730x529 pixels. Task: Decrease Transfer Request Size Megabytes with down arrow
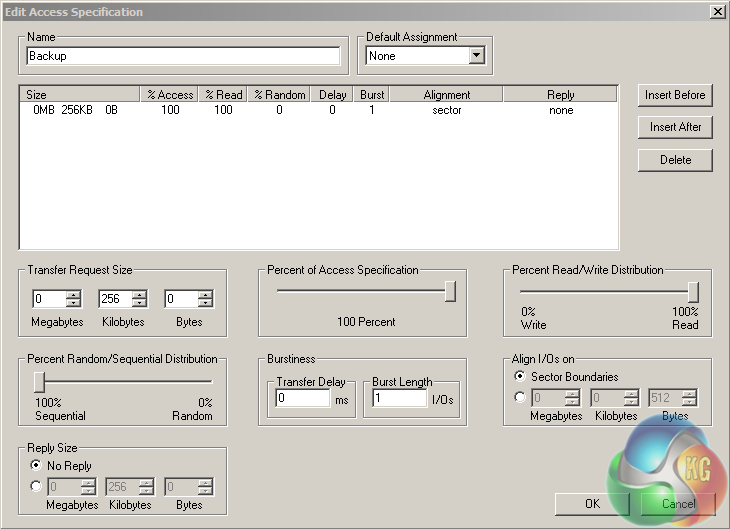pos(73,303)
